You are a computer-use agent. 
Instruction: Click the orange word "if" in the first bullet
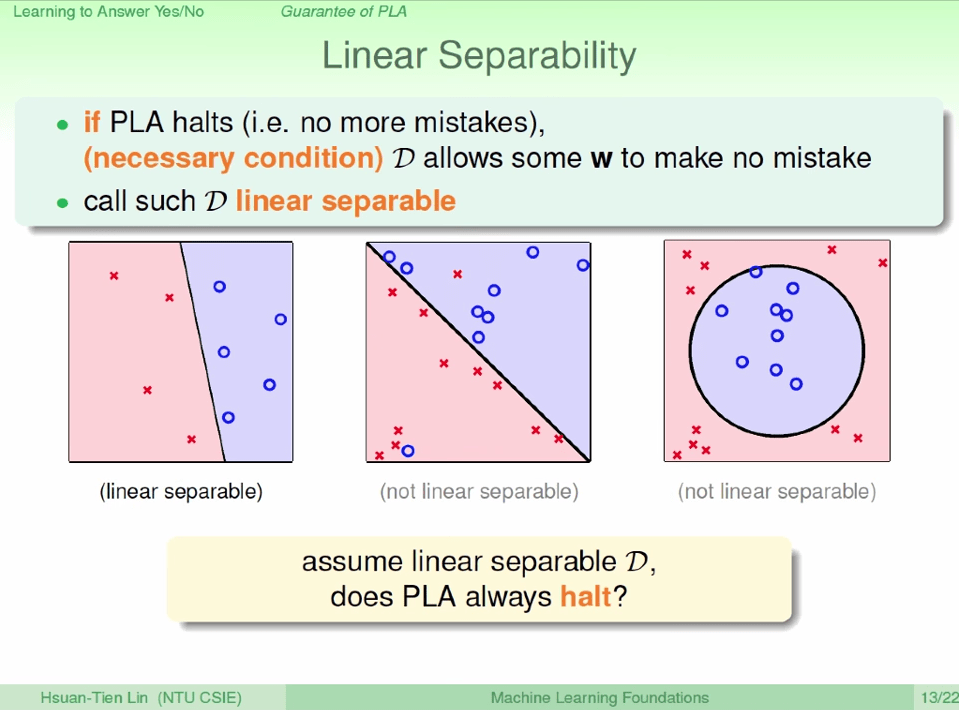pyautogui.click(x=92, y=123)
